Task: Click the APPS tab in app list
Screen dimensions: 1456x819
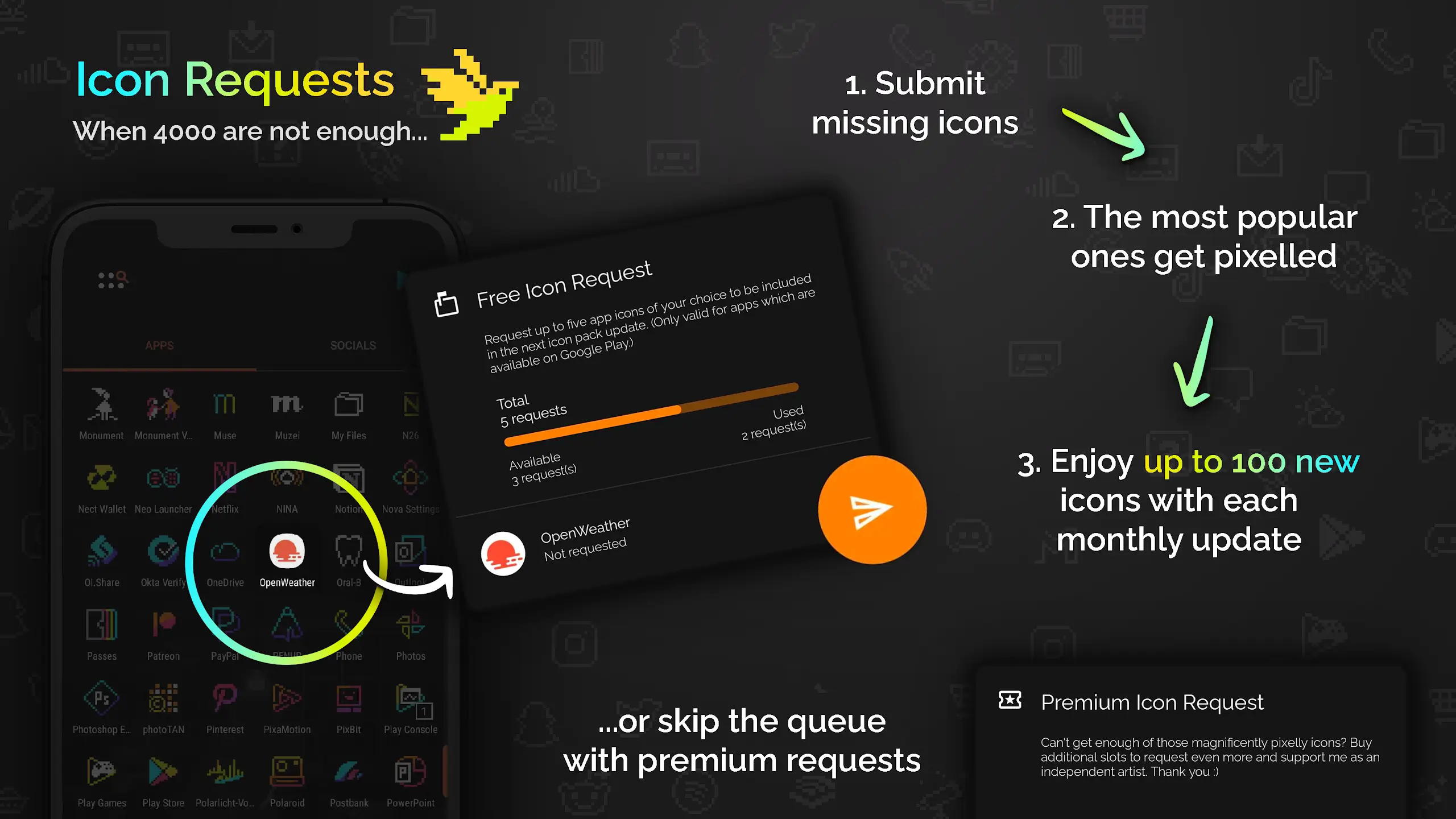Action: tap(159, 345)
